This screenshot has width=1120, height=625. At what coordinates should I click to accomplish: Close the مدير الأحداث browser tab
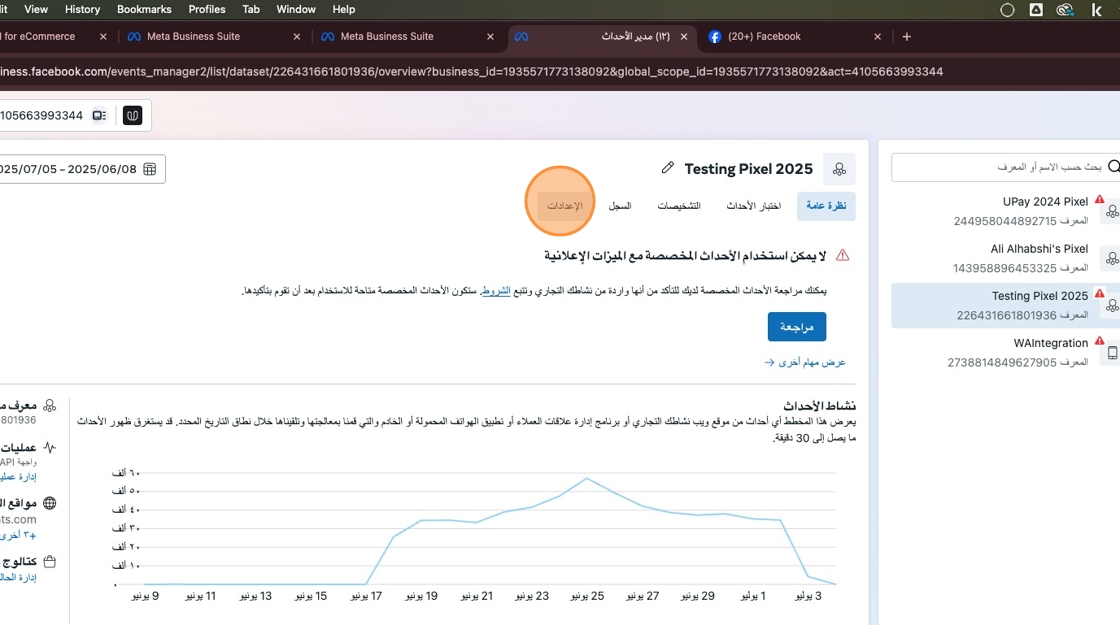coord(684,36)
